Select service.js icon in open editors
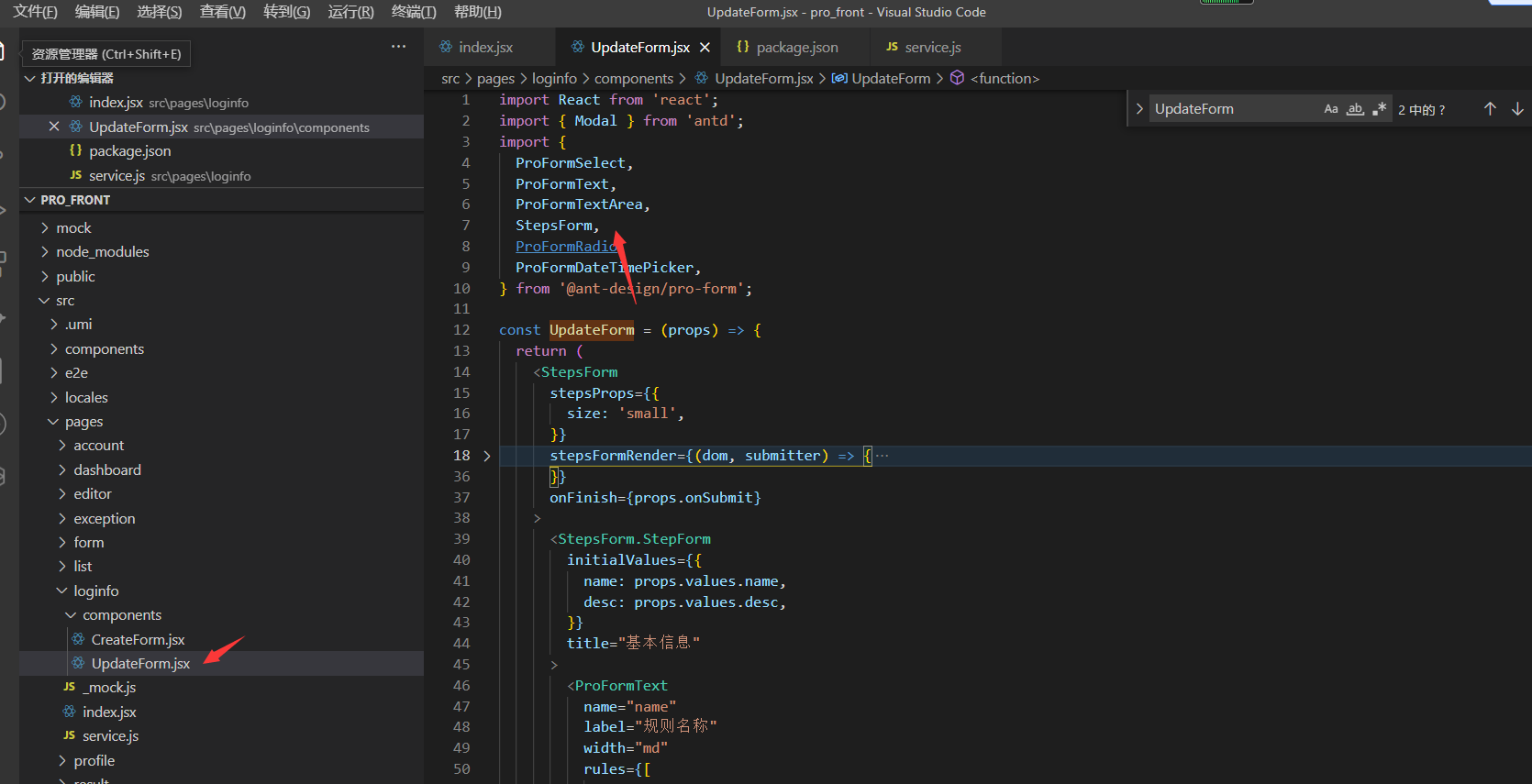 (x=76, y=175)
